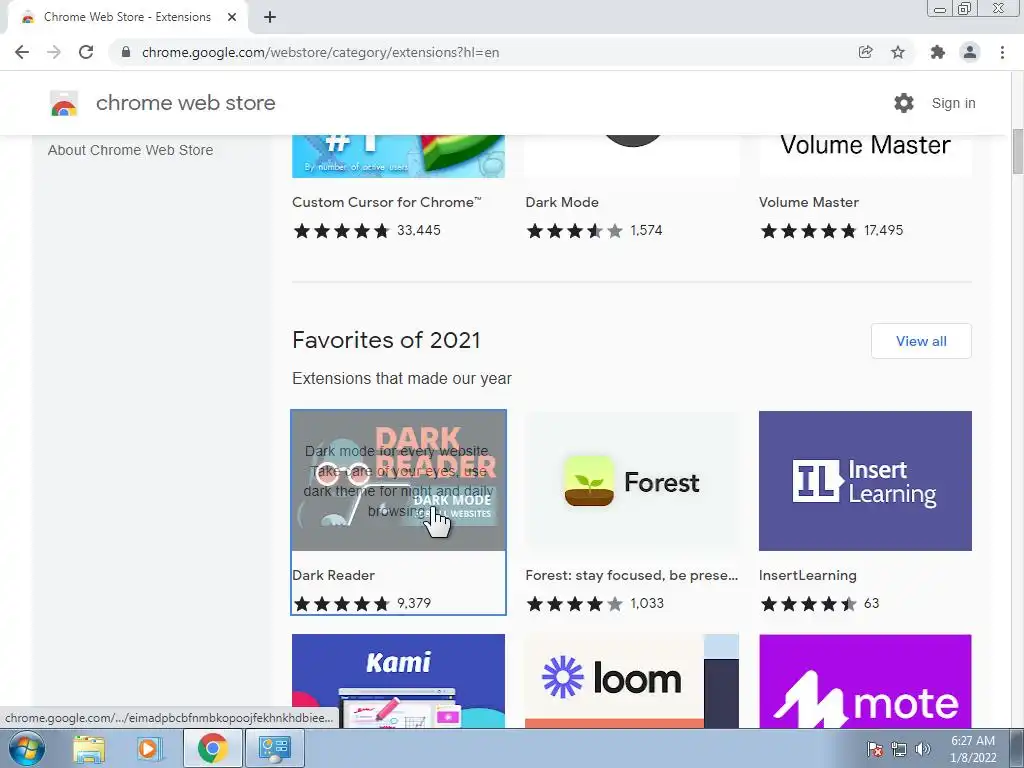Click the Volume Master thumbnail image
The width and height of the screenshot is (1024, 768).
click(x=865, y=156)
